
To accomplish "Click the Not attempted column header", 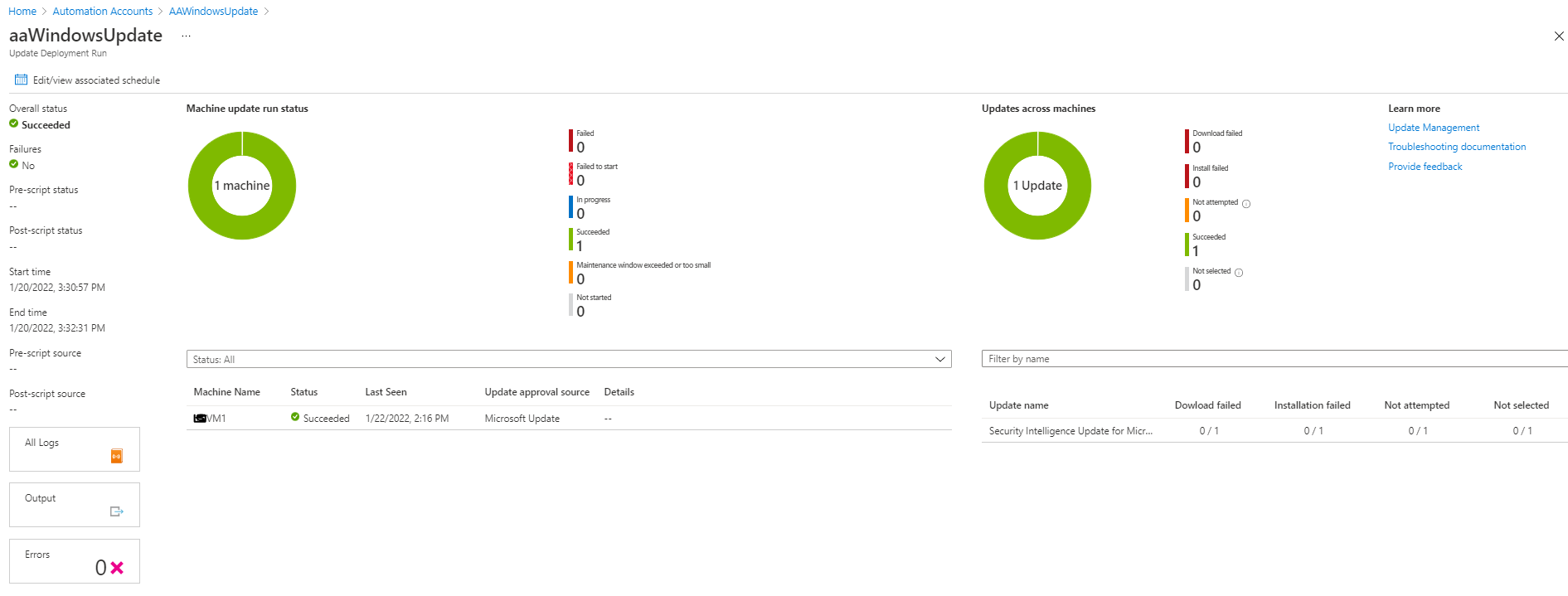I will click(x=1417, y=405).
